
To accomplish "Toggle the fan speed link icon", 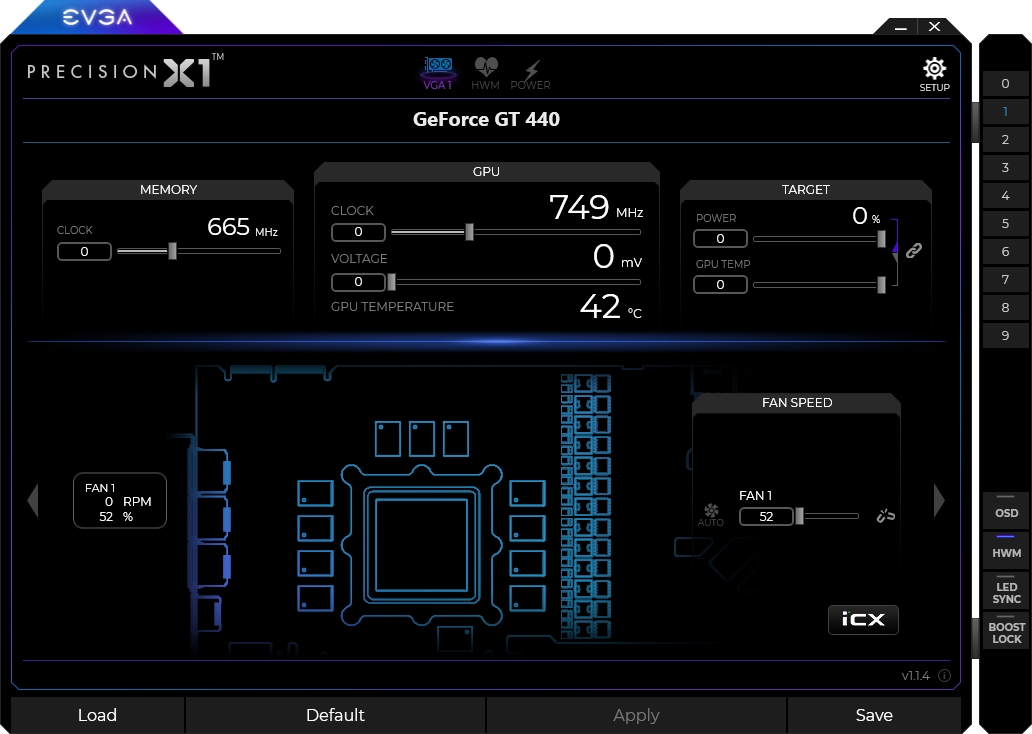I will point(886,515).
